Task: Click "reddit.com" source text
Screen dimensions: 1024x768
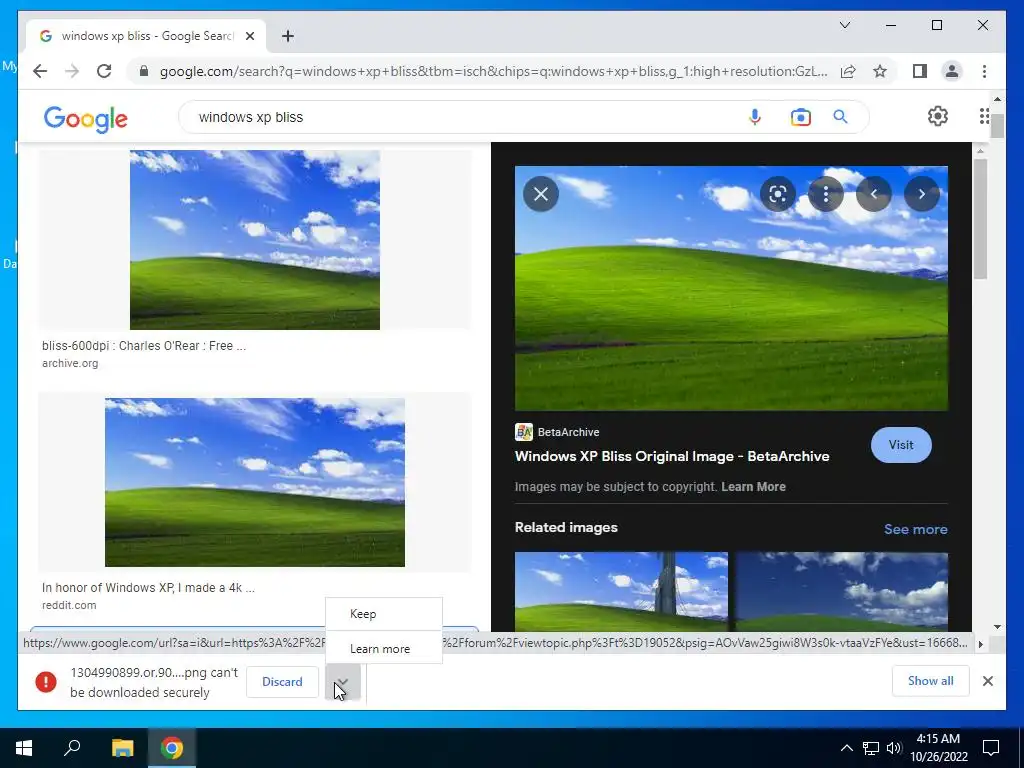Action: pyautogui.click(x=69, y=605)
